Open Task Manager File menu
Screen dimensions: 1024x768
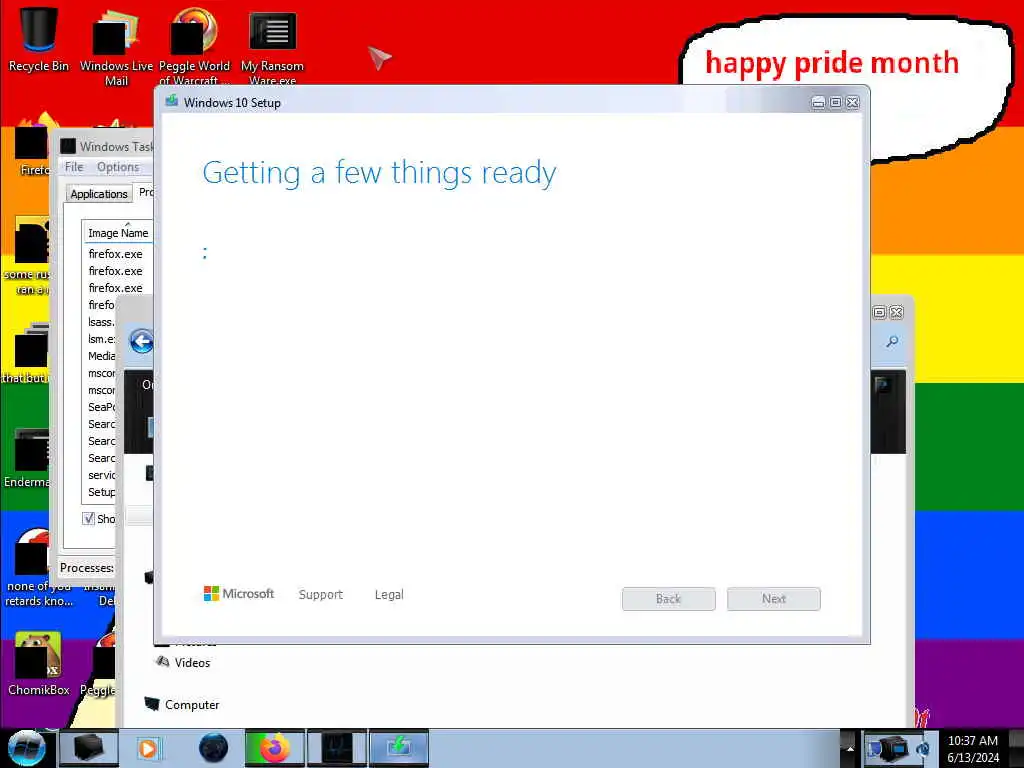pyautogui.click(x=74, y=167)
